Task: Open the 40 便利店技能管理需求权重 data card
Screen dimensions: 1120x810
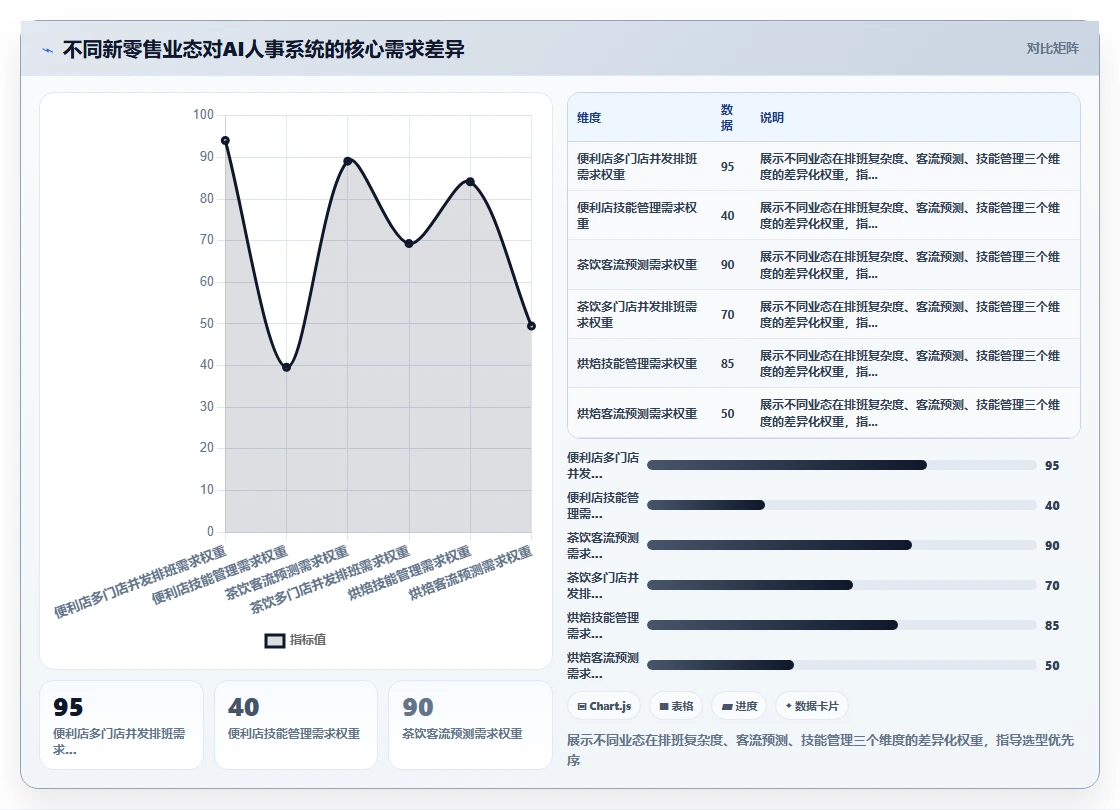Action: [296, 725]
